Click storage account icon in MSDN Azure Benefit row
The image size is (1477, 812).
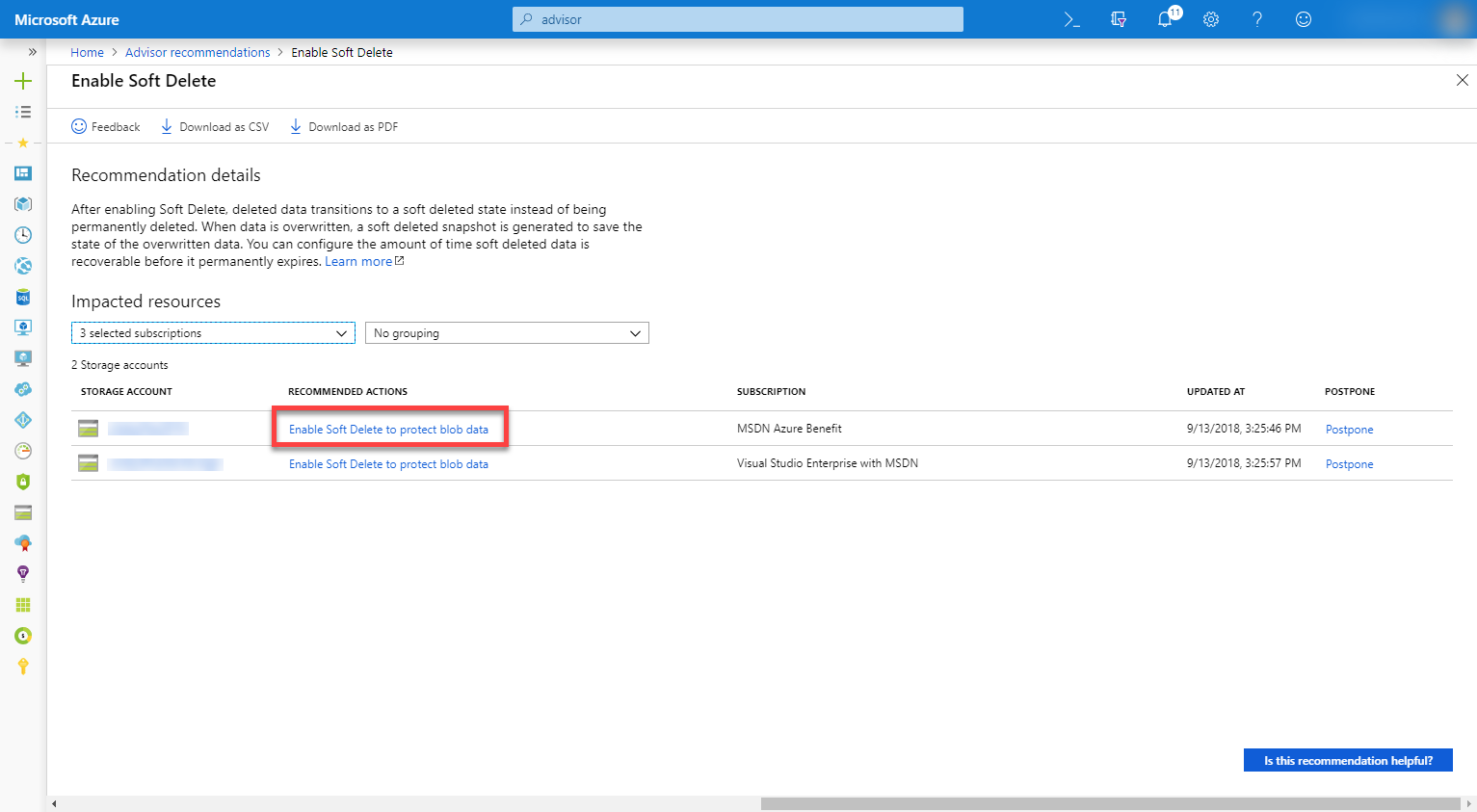click(x=89, y=429)
